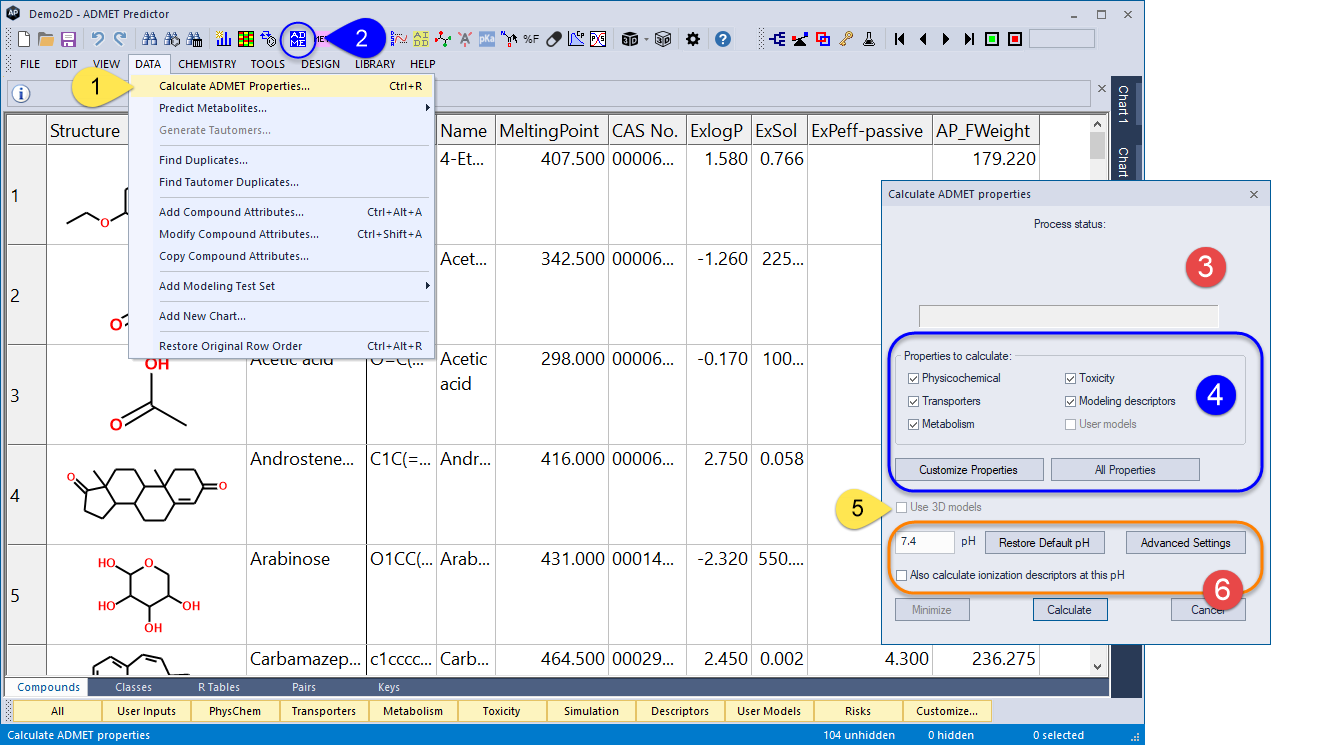
Task: Click the %F bioavailability toolbar icon
Action: (531, 39)
